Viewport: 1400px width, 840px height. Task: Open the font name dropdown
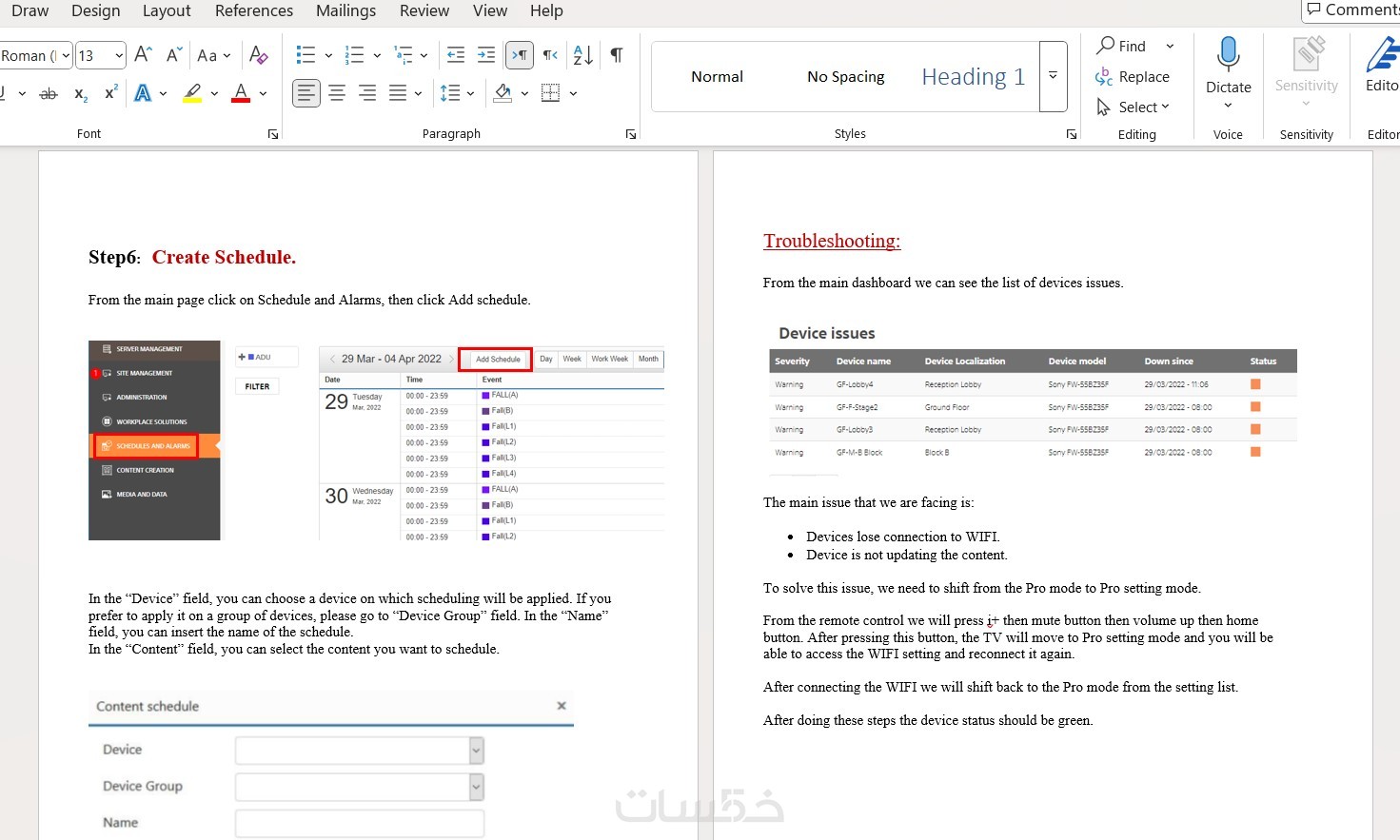point(66,55)
